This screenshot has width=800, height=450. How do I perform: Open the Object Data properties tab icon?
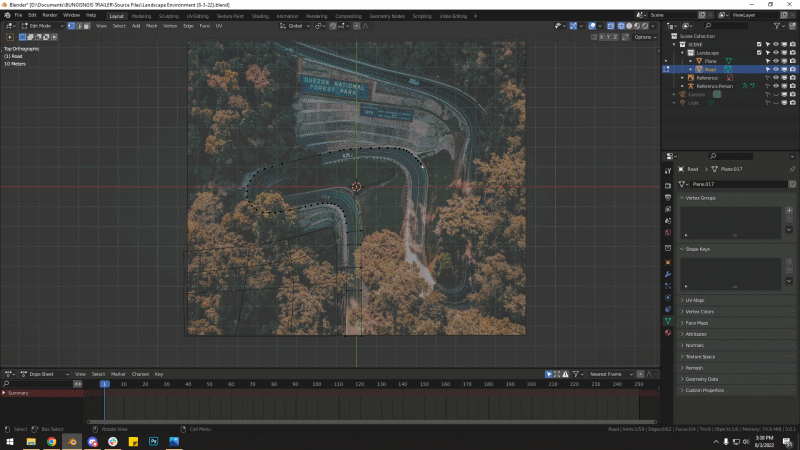point(668,322)
